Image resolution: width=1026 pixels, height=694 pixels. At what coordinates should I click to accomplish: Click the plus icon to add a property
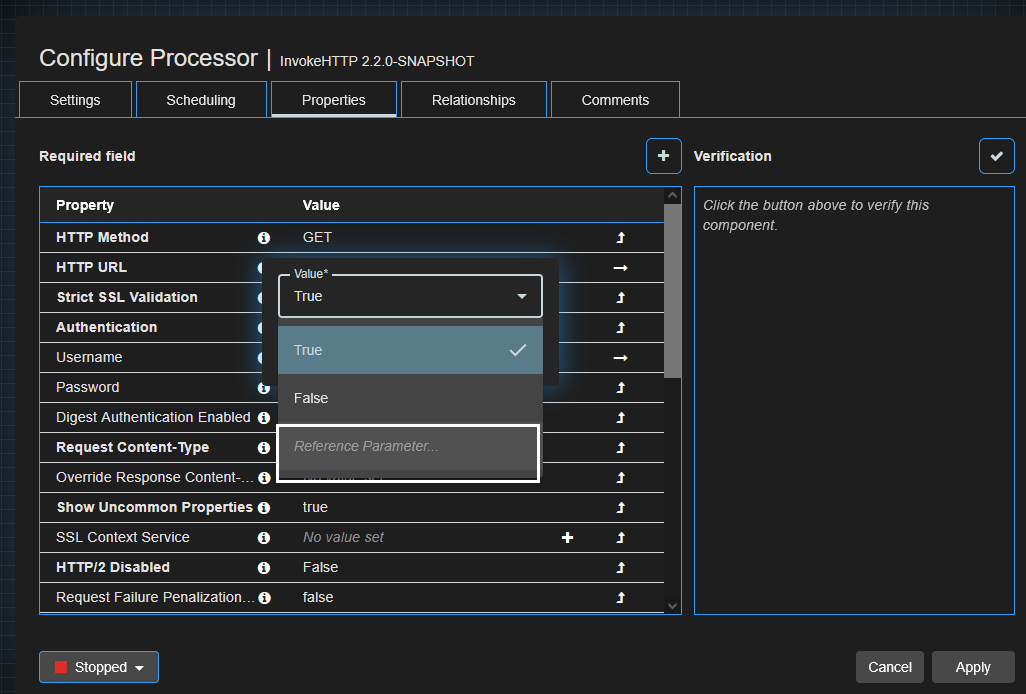tap(663, 156)
